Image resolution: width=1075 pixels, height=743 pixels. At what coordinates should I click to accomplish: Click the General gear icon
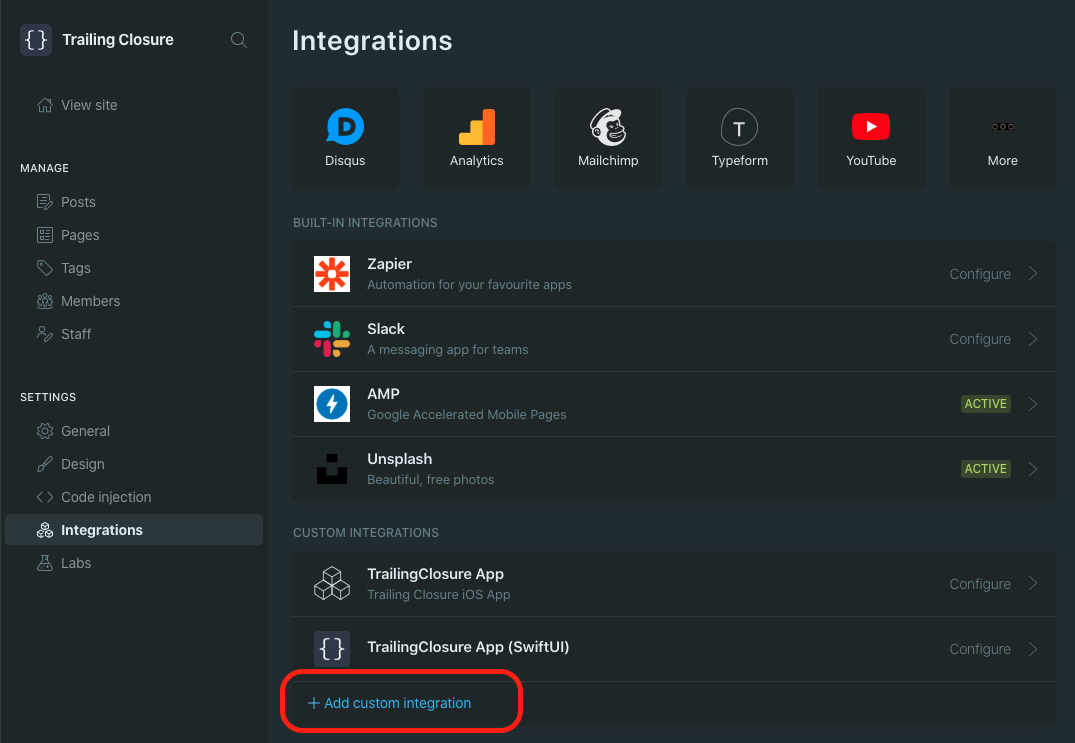[x=45, y=431]
